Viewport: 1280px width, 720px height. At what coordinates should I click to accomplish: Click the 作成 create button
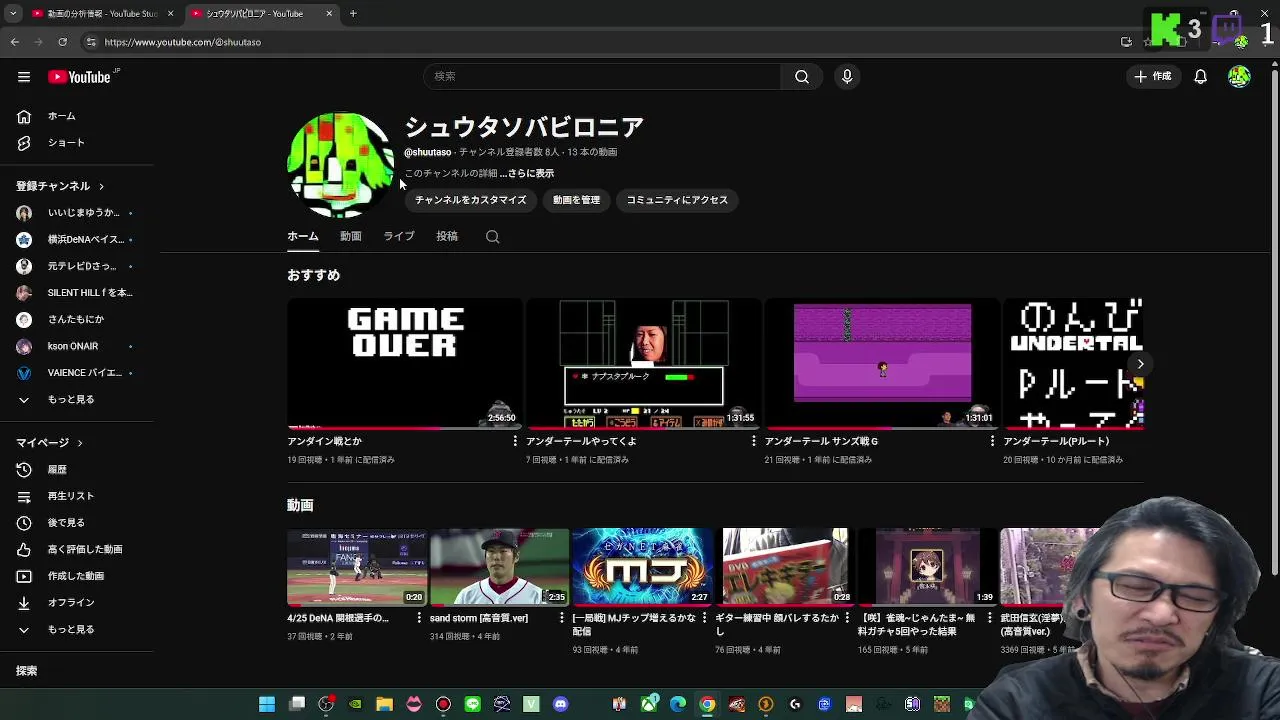[x=1152, y=77]
